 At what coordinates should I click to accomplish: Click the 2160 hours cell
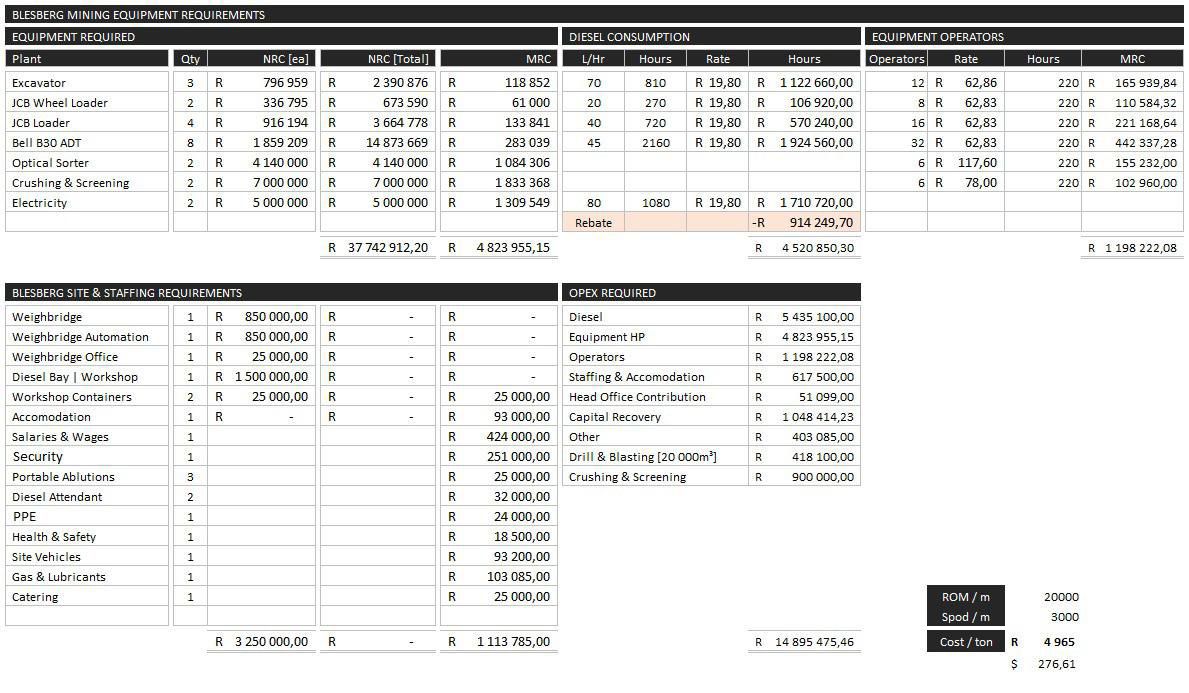click(656, 143)
